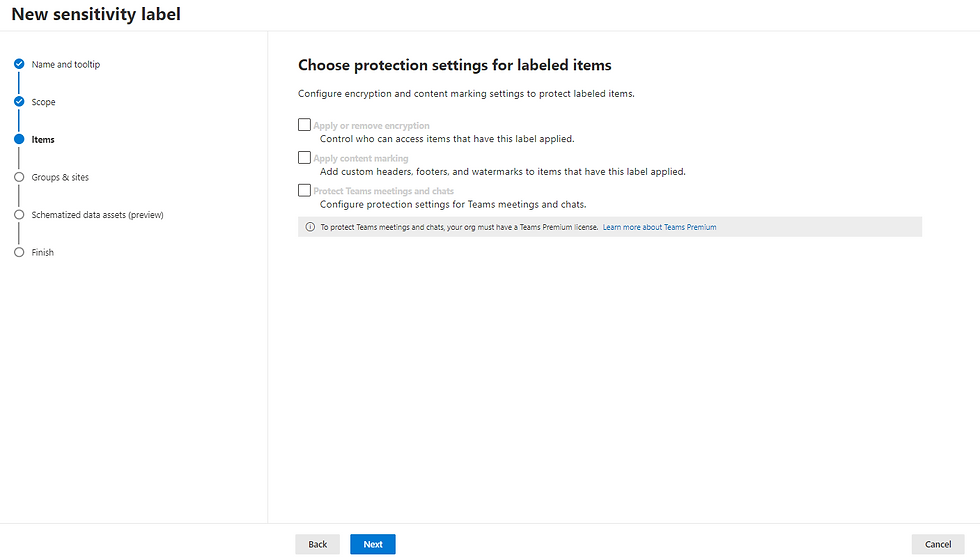This screenshot has width=980, height=560.
Task: Jump to Schematized data assets (preview) step
Action: pyautogui.click(x=98, y=215)
